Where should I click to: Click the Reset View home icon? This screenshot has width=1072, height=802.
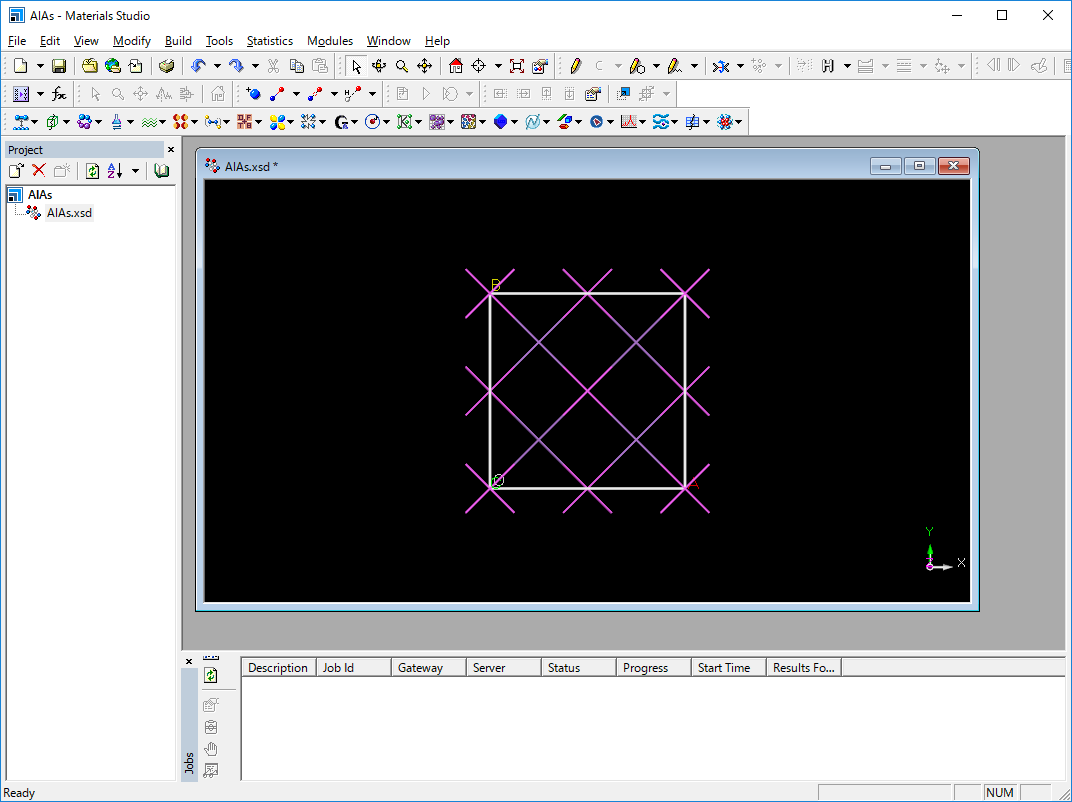[x=456, y=66]
